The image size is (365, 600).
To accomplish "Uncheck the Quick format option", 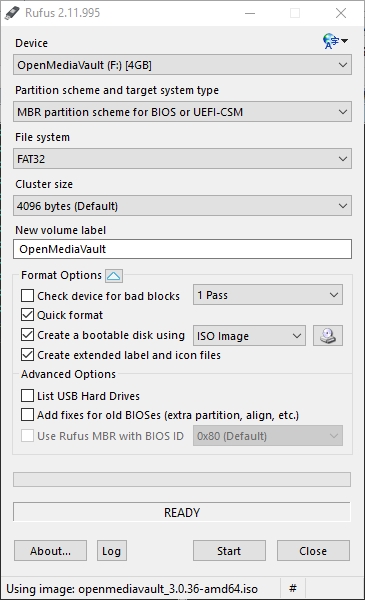I will (x=28, y=315).
